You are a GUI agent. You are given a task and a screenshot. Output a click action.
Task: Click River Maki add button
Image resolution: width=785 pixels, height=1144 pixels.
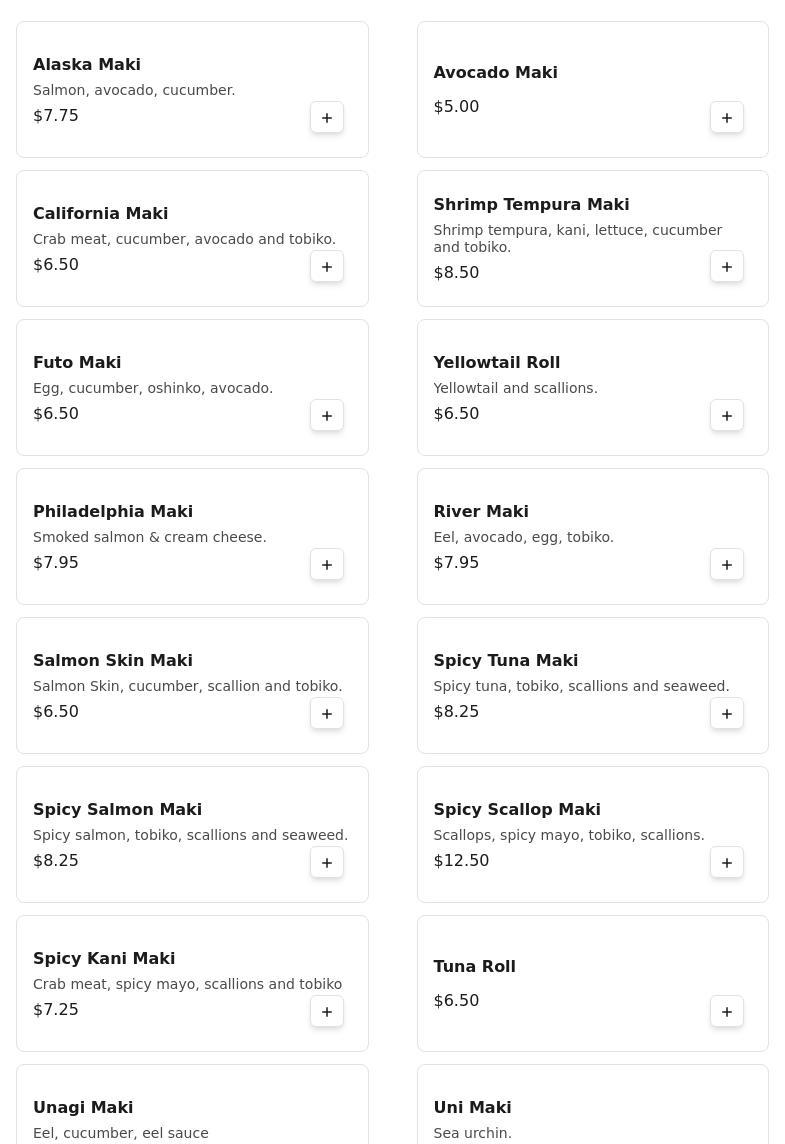(x=727, y=564)
